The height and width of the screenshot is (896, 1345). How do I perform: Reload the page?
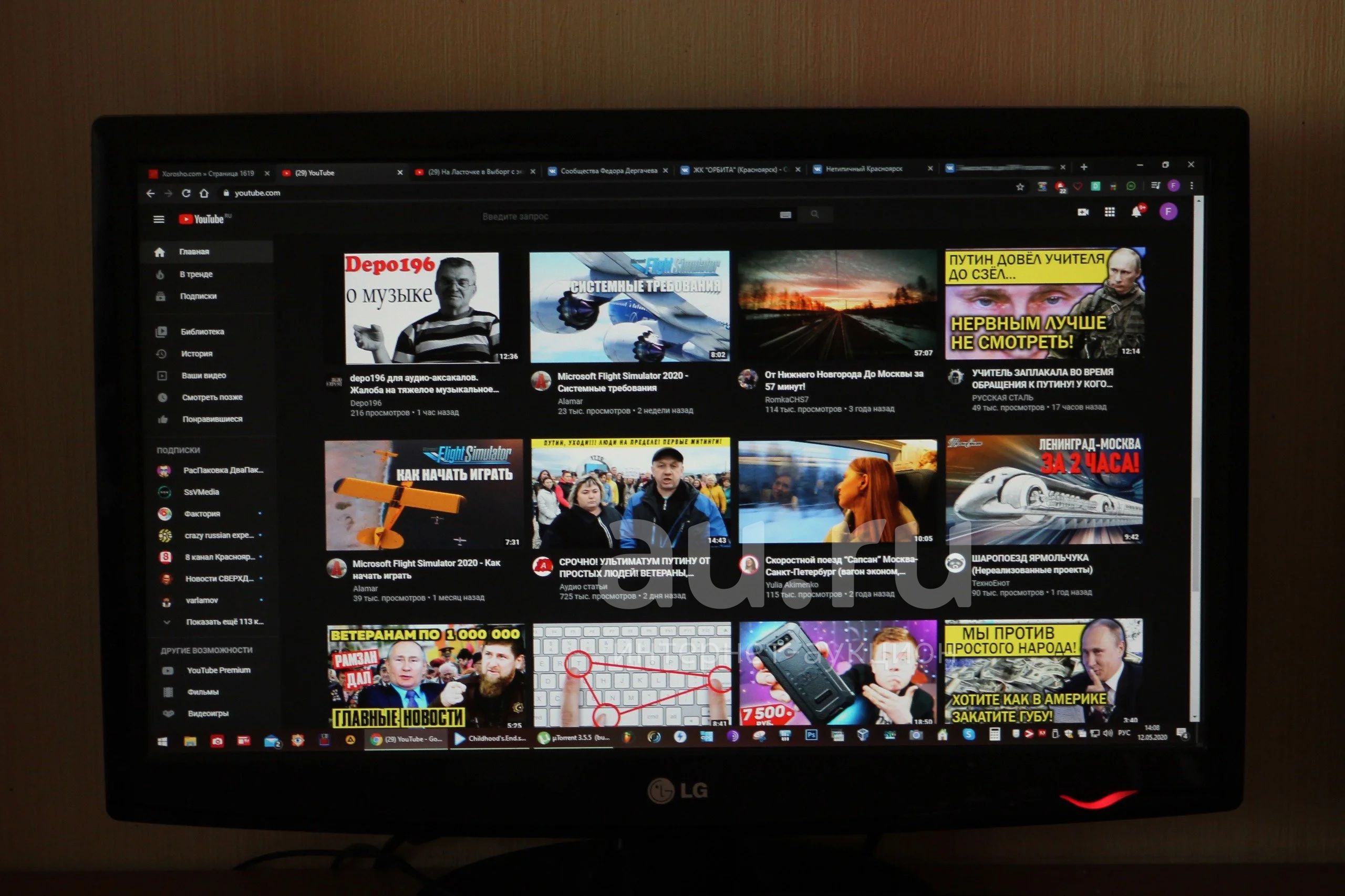coord(186,193)
